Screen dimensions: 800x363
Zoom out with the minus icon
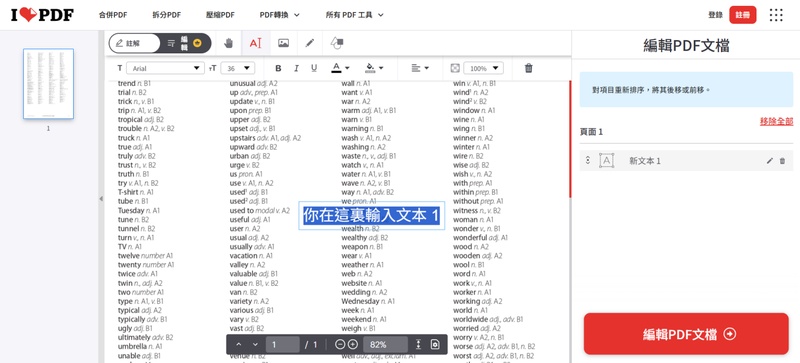339,345
